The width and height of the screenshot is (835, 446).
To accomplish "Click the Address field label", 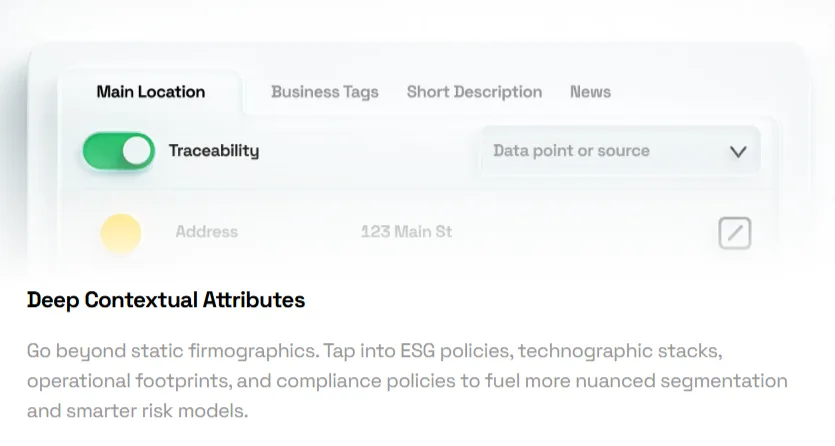I will point(207,232).
